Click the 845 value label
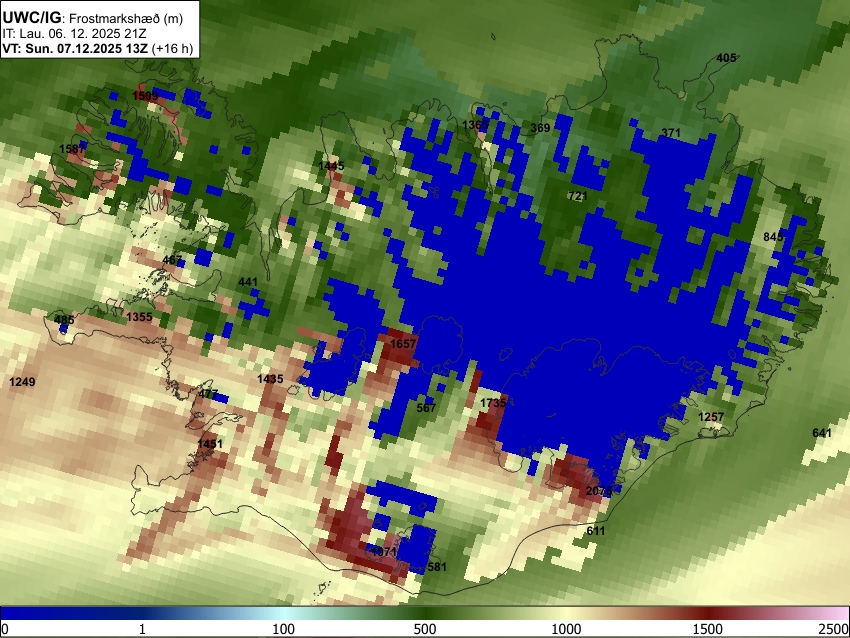 coord(773,236)
